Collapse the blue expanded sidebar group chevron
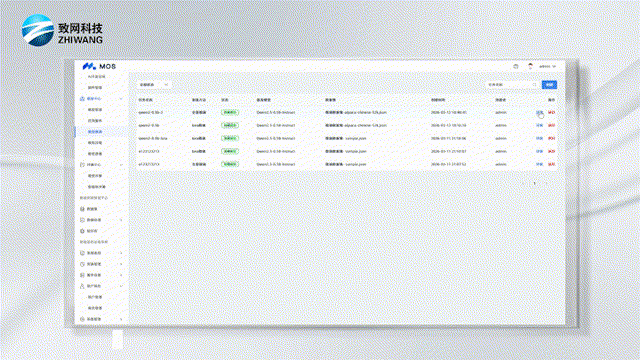Viewport: 640px width, 360px height. point(121,99)
